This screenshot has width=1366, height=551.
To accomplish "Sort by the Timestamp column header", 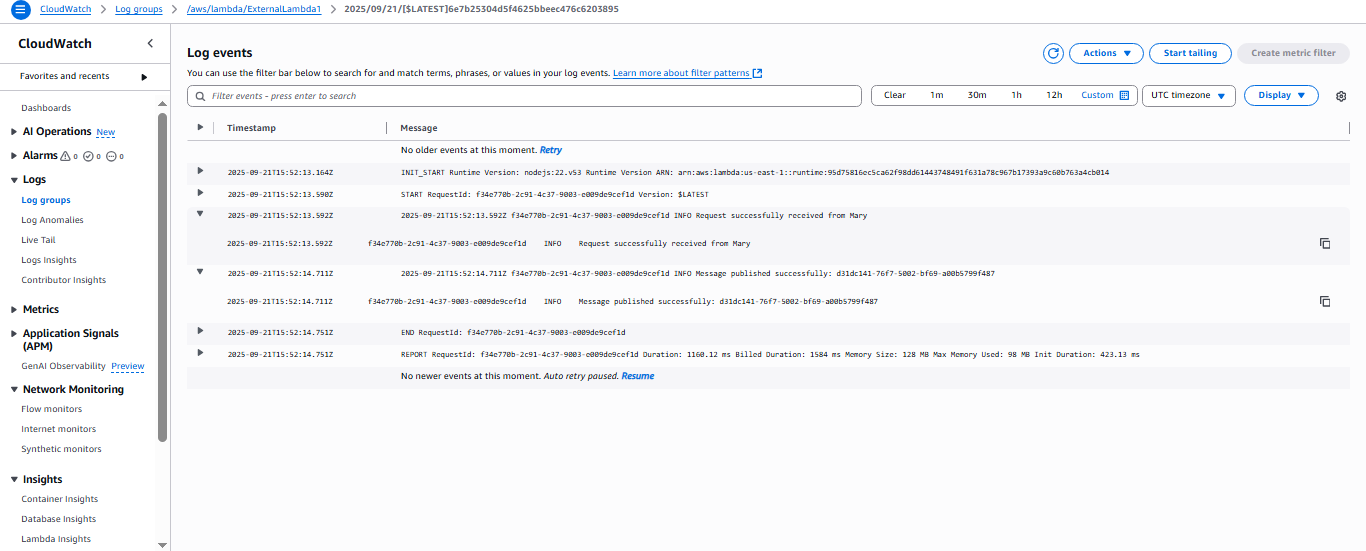I will [x=251, y=128].
